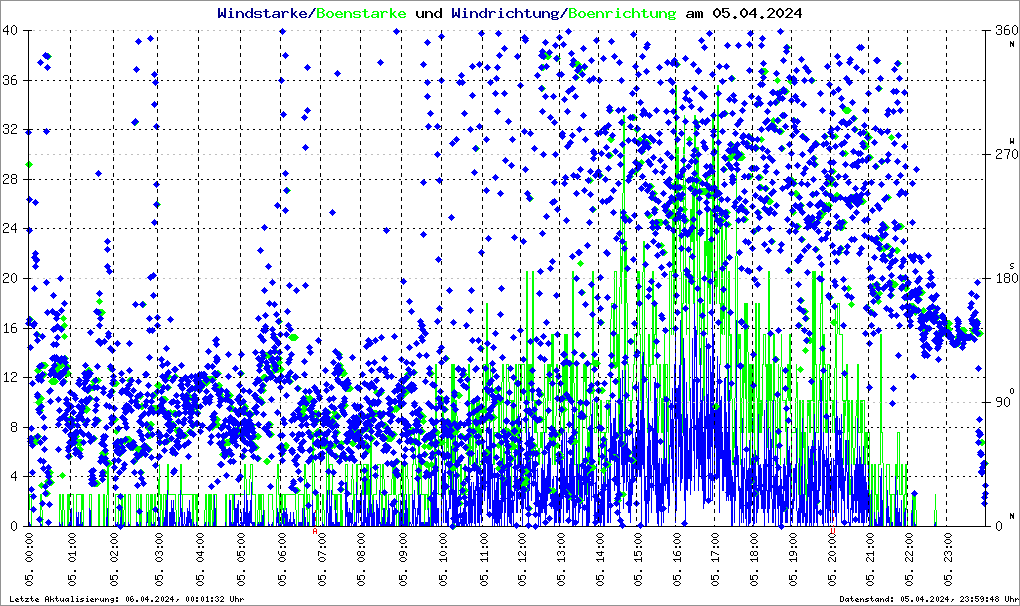Viewport: 1020px width, 606px height.
Task: Click the date '05.04.2024' in the title
Action: tap(757, 13)
